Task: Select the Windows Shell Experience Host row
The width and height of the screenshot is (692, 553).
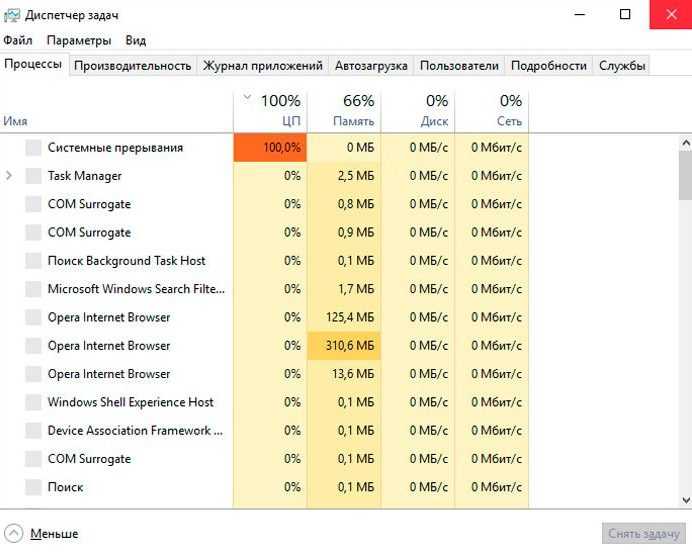Action: [264, 402]
